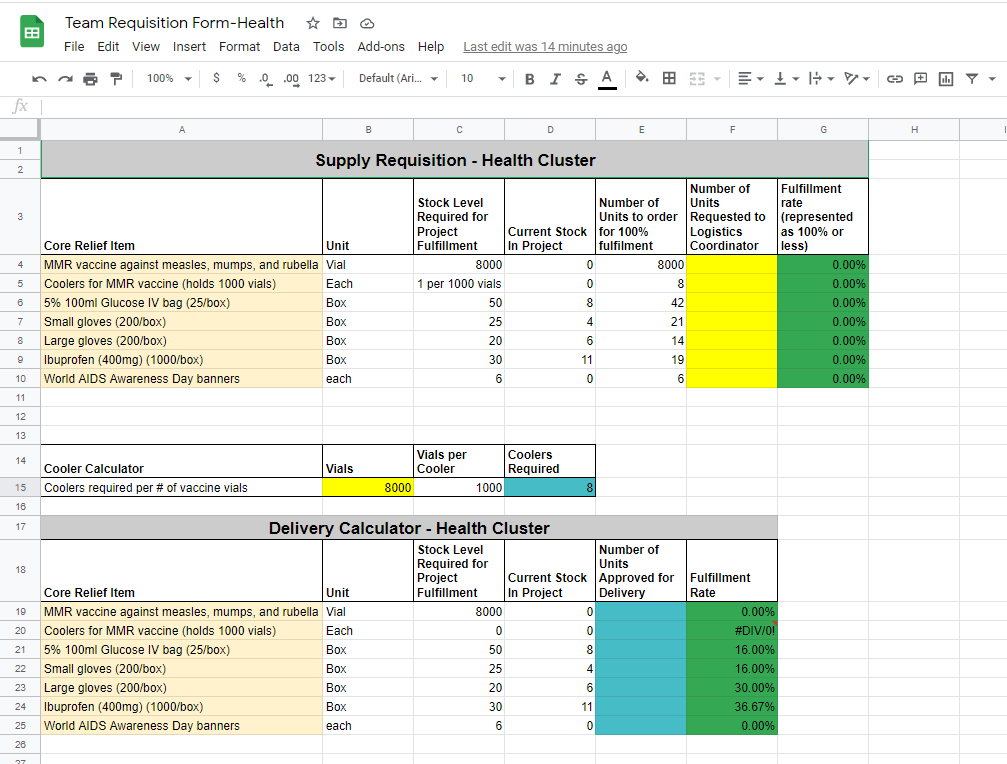Viewport: 1007px width, 764px height.
Task: Open the Help menu
Action: coord(431,46)
